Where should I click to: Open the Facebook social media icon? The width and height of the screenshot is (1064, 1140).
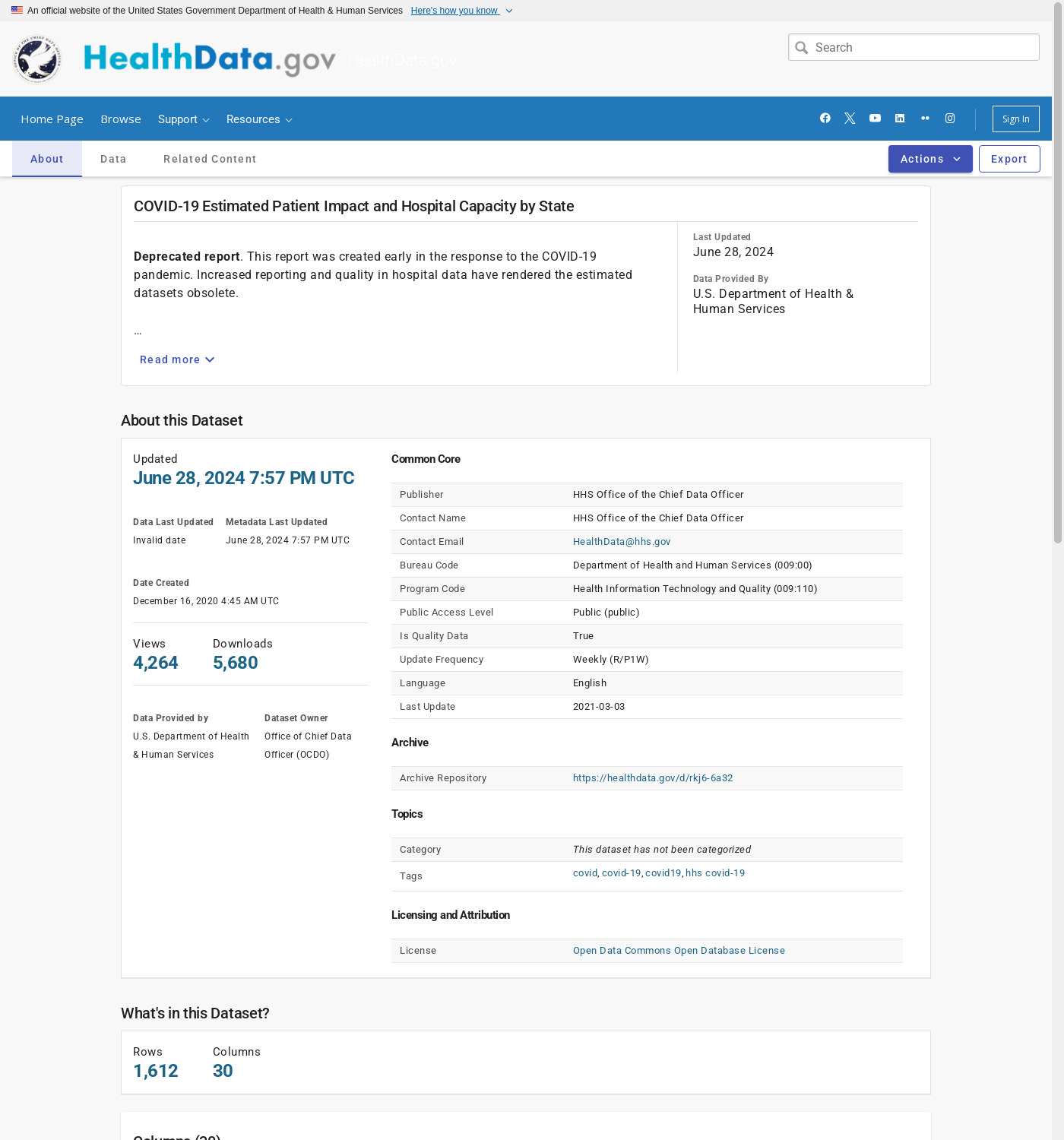825,119
